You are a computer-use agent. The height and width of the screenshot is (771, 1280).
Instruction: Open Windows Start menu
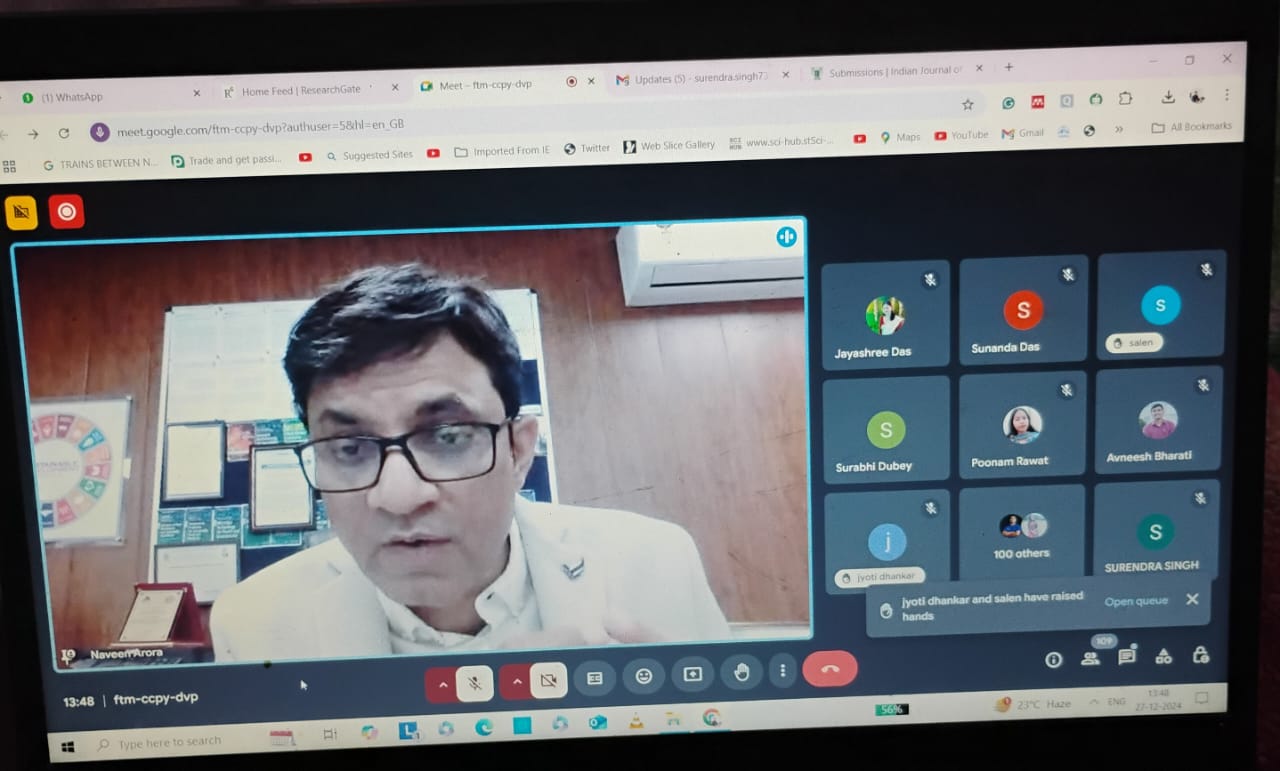click(68, 746)
